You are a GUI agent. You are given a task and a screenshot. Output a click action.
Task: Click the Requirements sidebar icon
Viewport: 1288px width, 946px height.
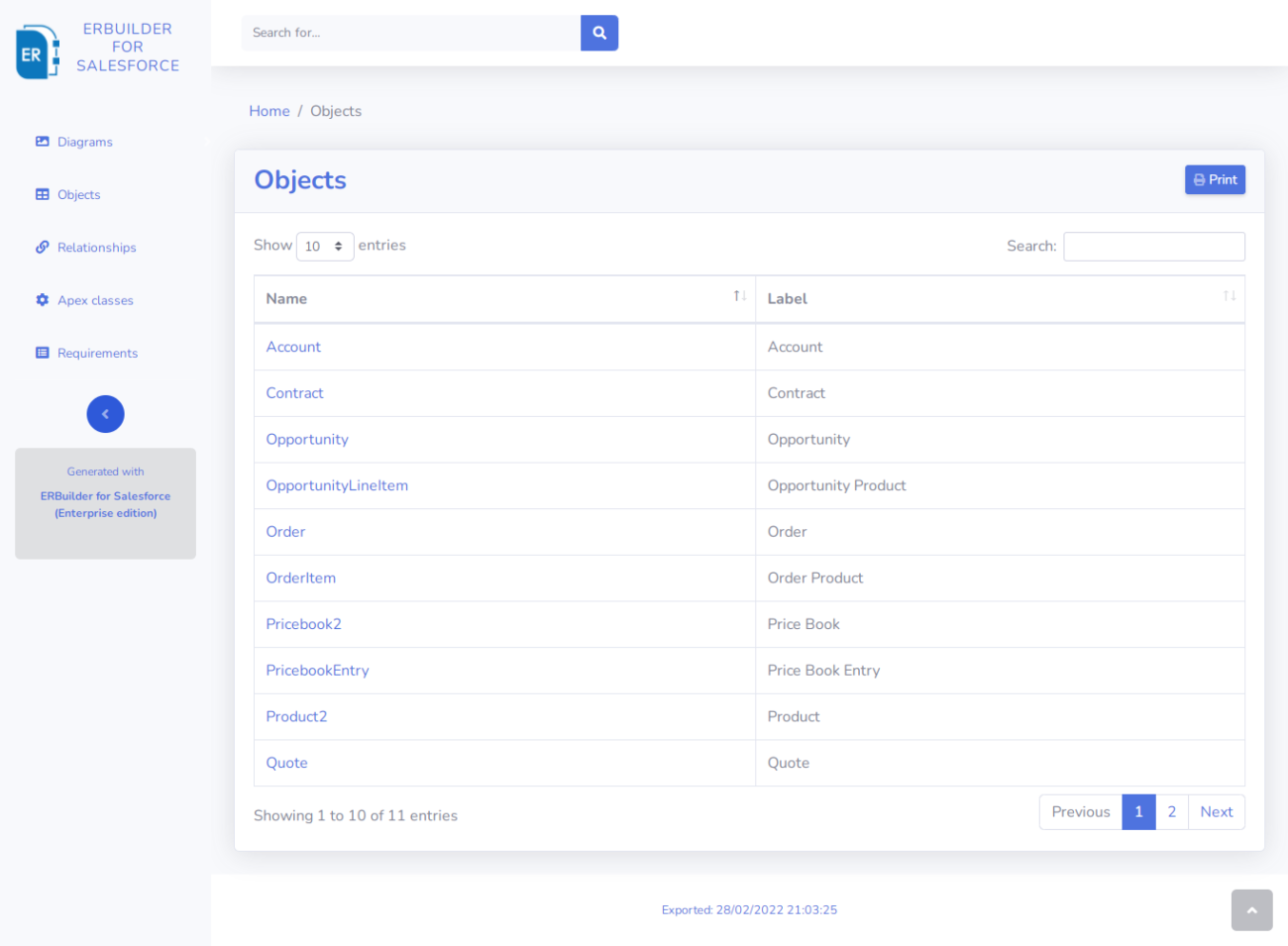click(41, 353)
